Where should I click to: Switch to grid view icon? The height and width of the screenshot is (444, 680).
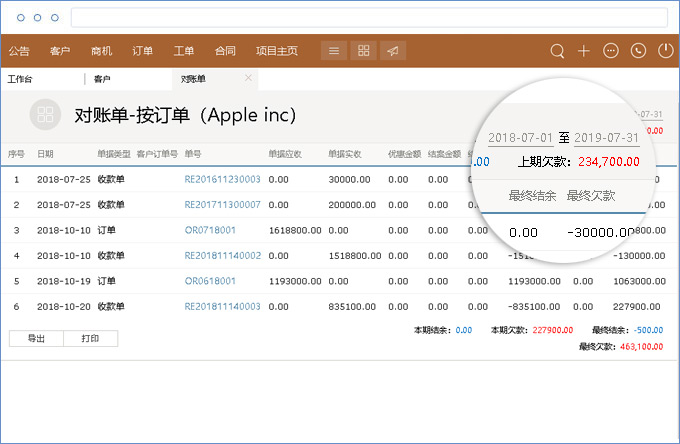click(364, 51)
